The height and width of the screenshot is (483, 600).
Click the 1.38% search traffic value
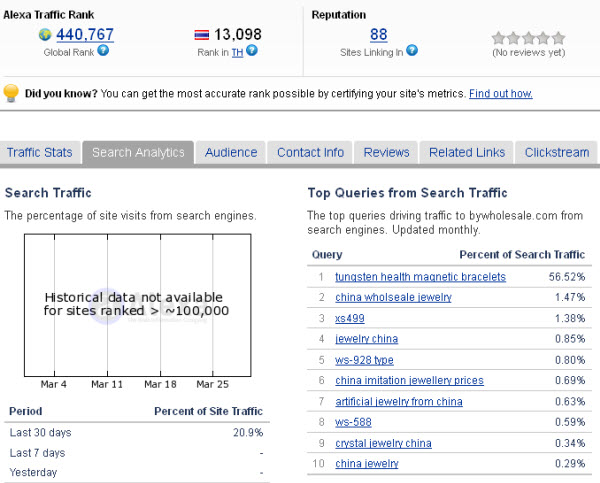(570, 318)
